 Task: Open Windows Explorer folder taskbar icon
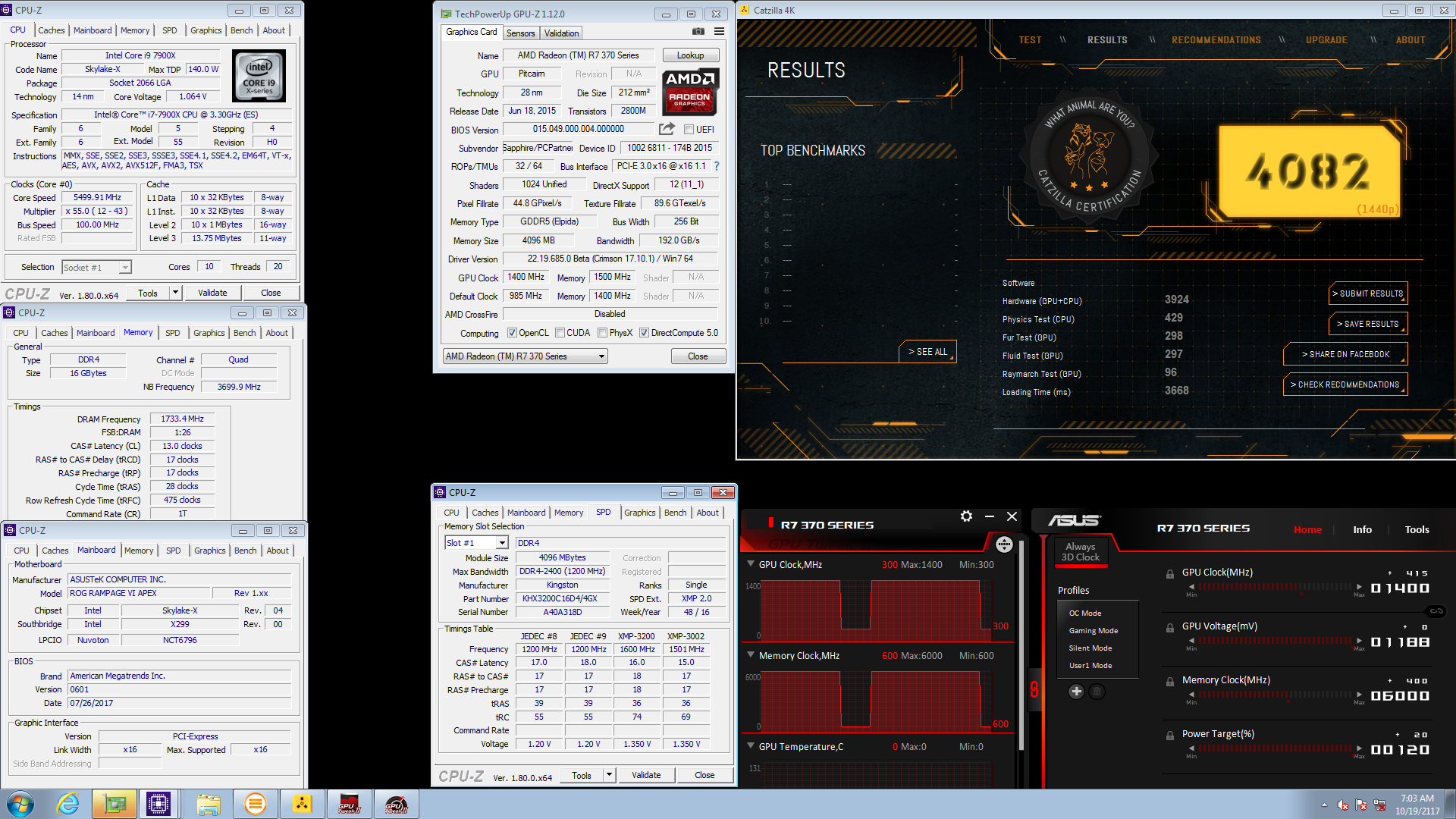208,804
